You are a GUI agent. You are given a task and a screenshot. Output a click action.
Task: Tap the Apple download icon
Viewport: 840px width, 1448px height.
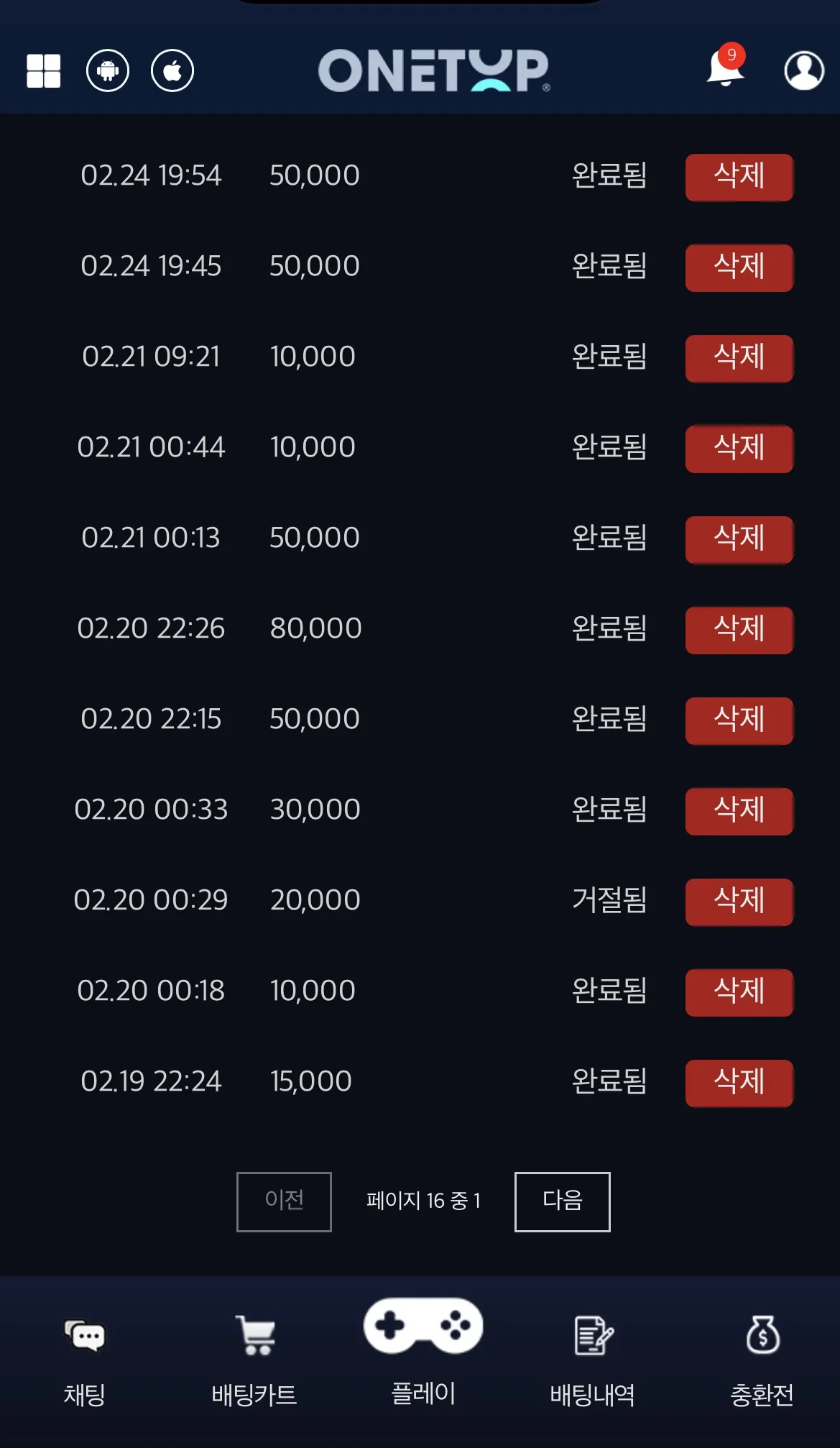pyautogui.click(x=172, y=70)
